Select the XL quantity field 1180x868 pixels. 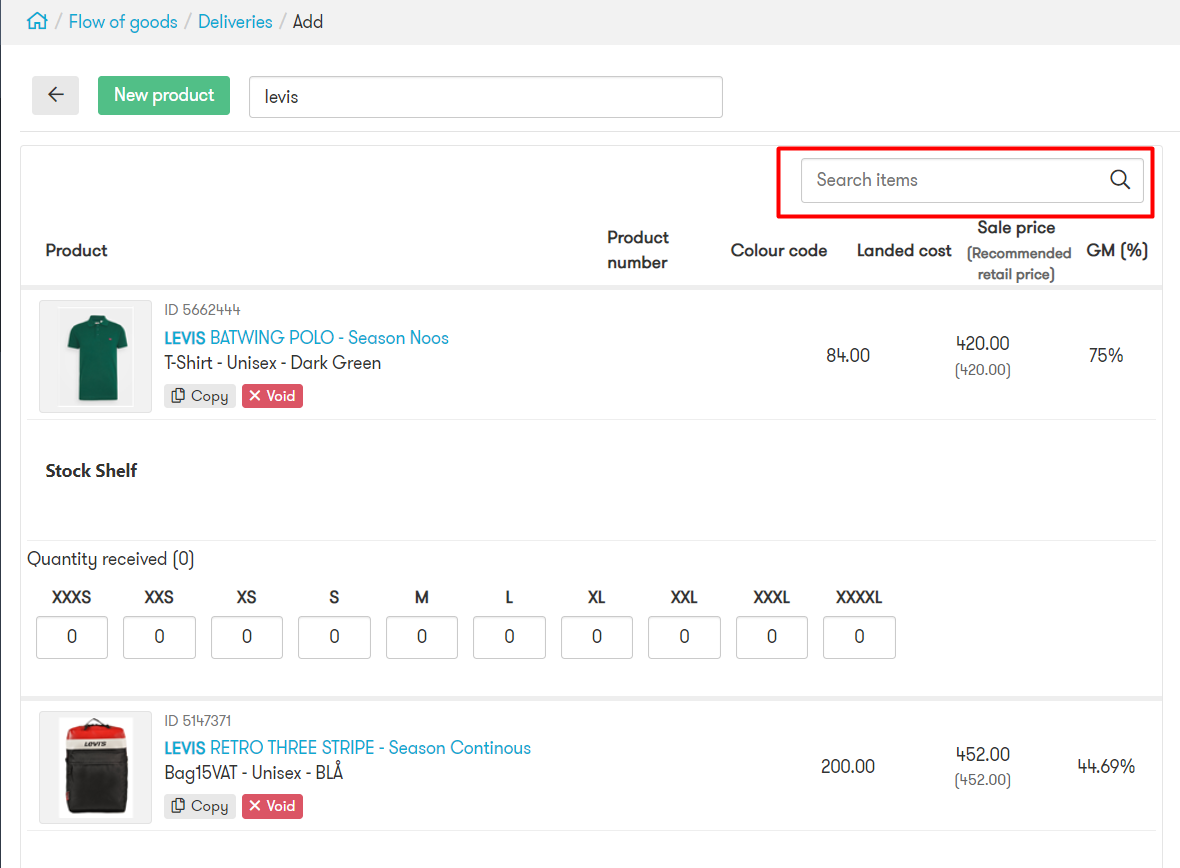click(597, 637)
